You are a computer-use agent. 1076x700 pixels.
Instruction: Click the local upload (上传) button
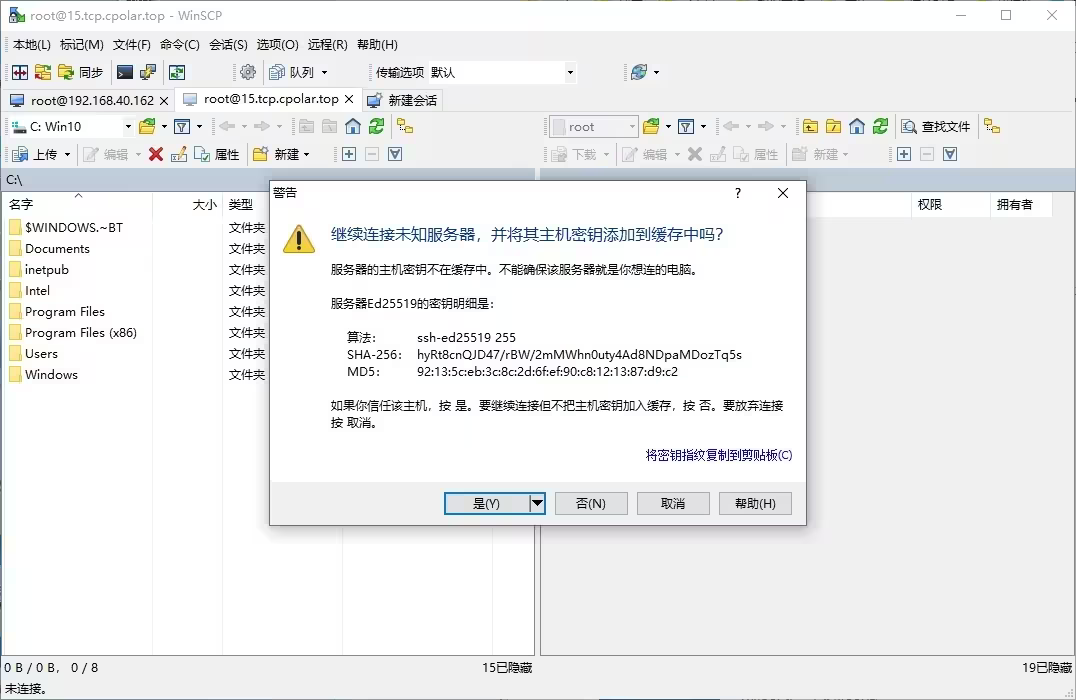click(x=36, y=154)
